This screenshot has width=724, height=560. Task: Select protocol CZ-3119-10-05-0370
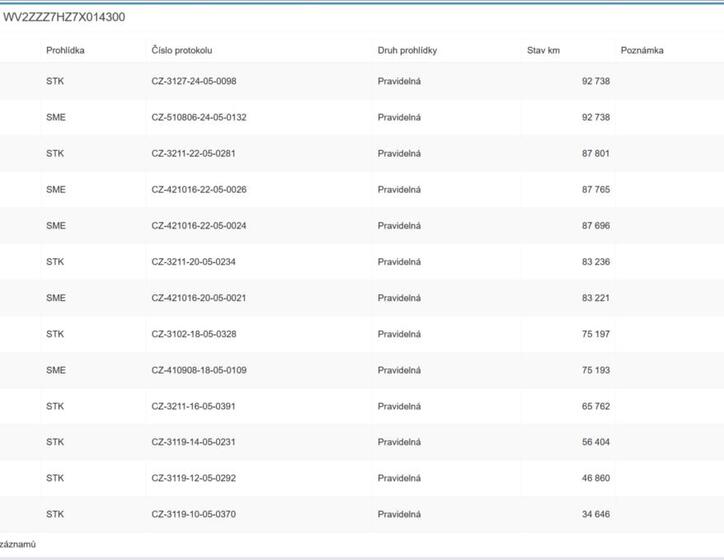click(x=194, y=514)
